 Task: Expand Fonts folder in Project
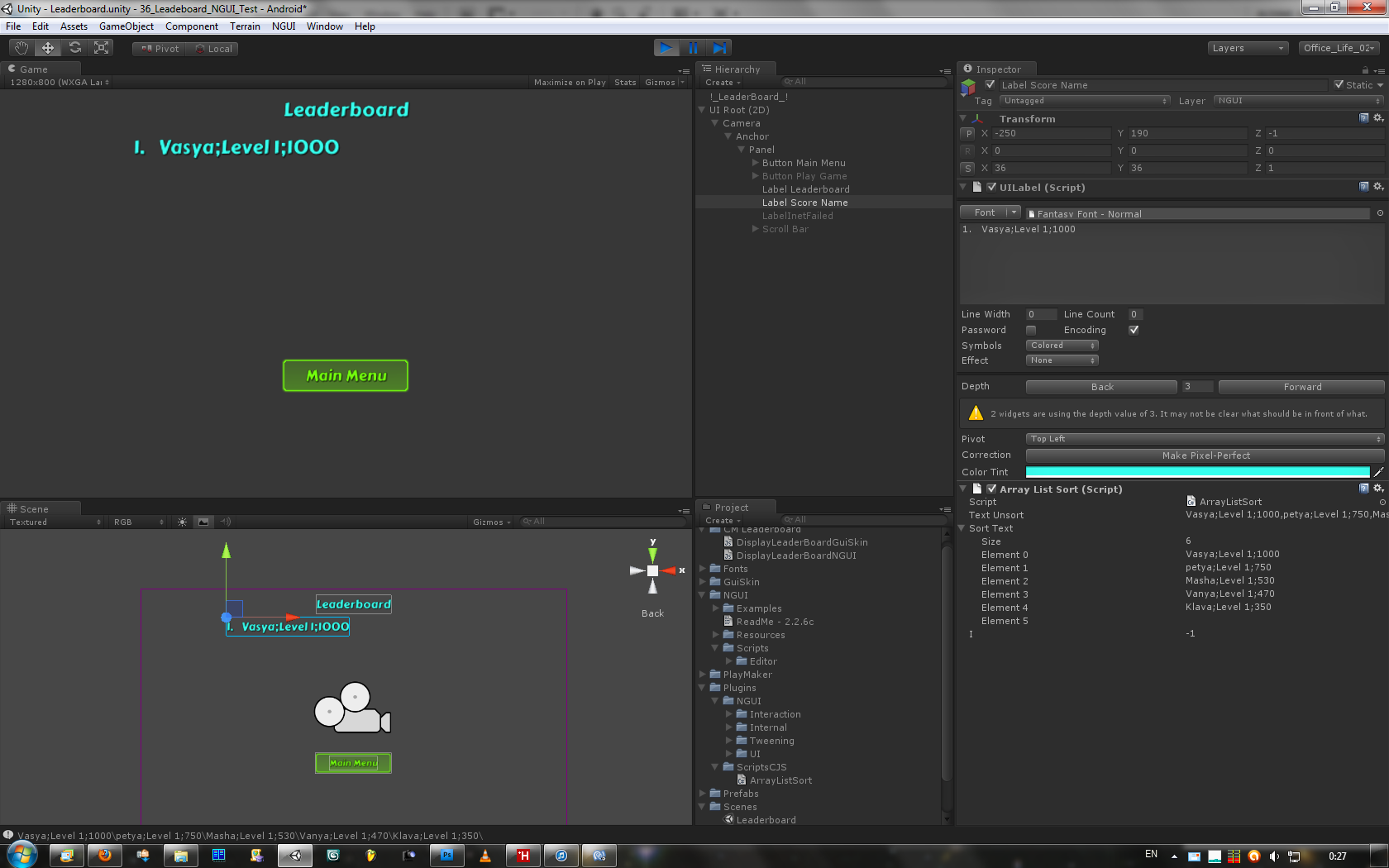(x=703, y=569)
